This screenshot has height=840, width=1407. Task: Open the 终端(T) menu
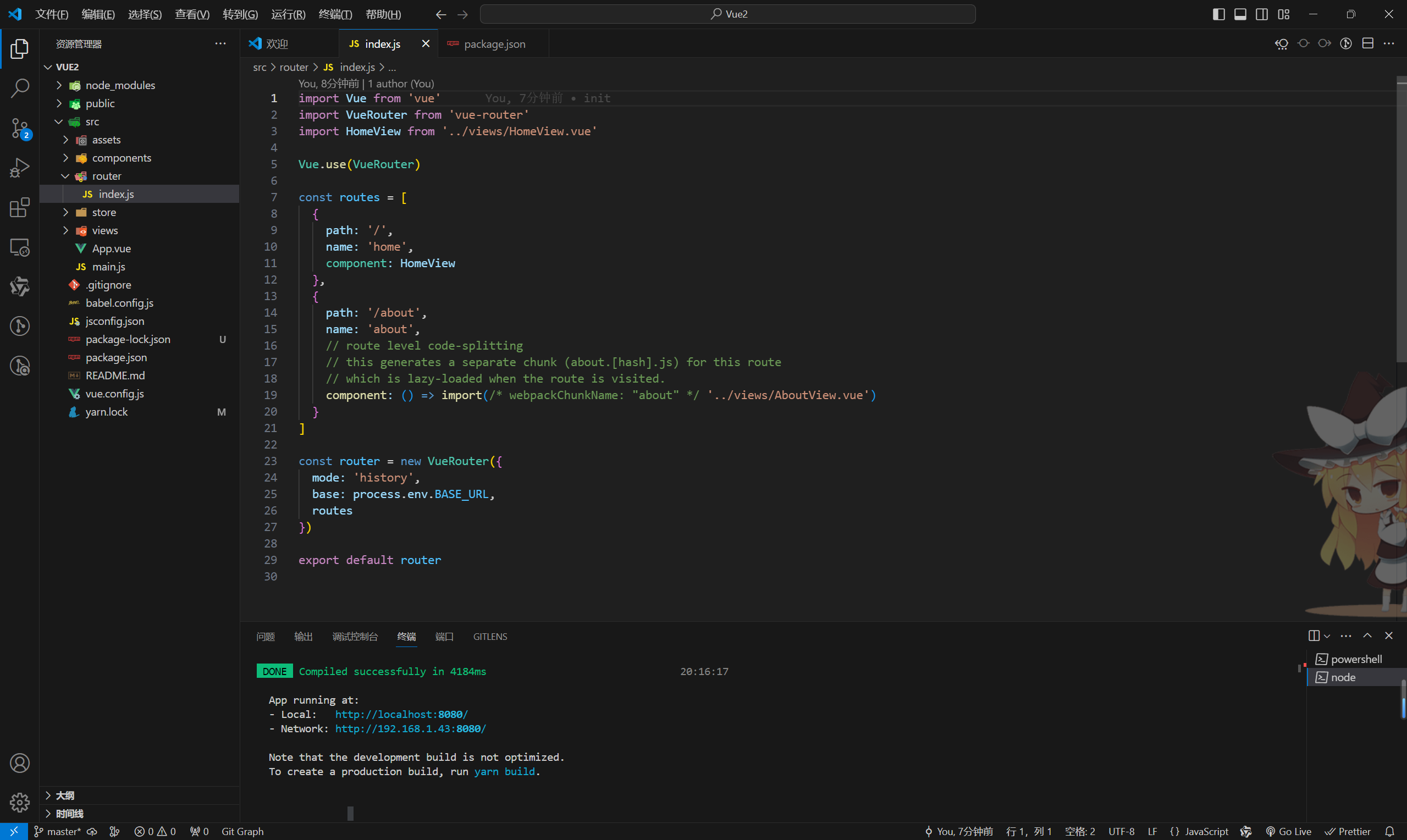click(335, 14)
